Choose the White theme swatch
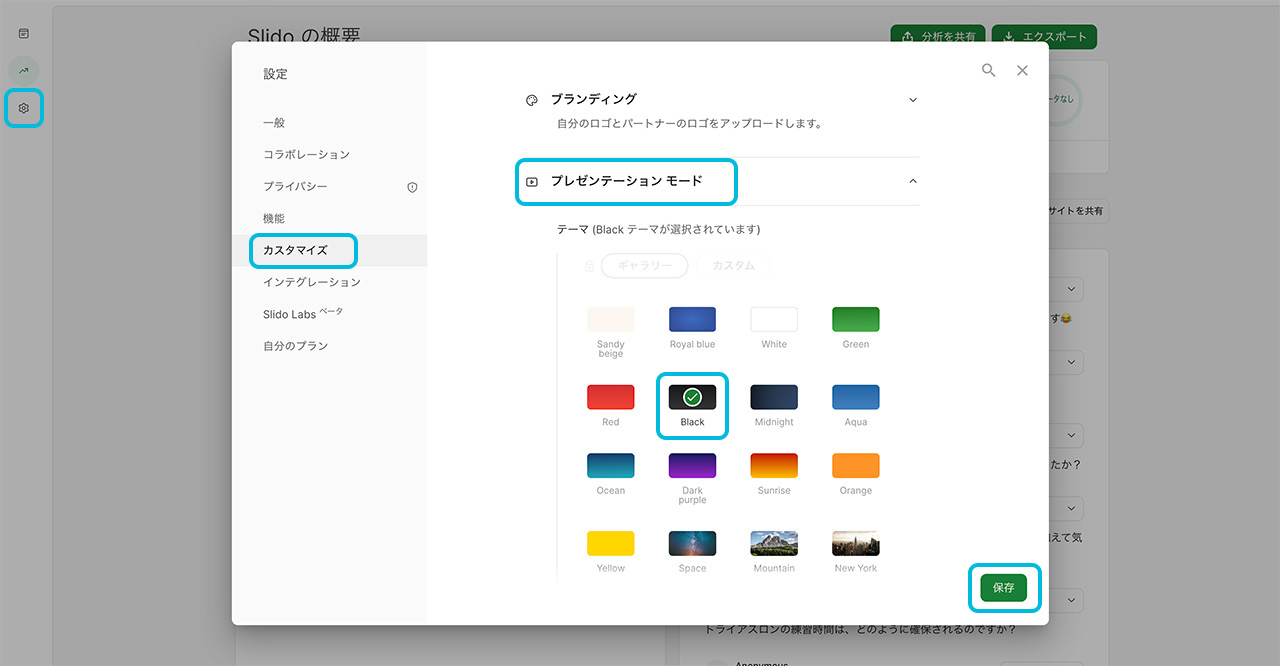Image resolution: width=1280 pixels, height=666 pixels. click(774, 320)
